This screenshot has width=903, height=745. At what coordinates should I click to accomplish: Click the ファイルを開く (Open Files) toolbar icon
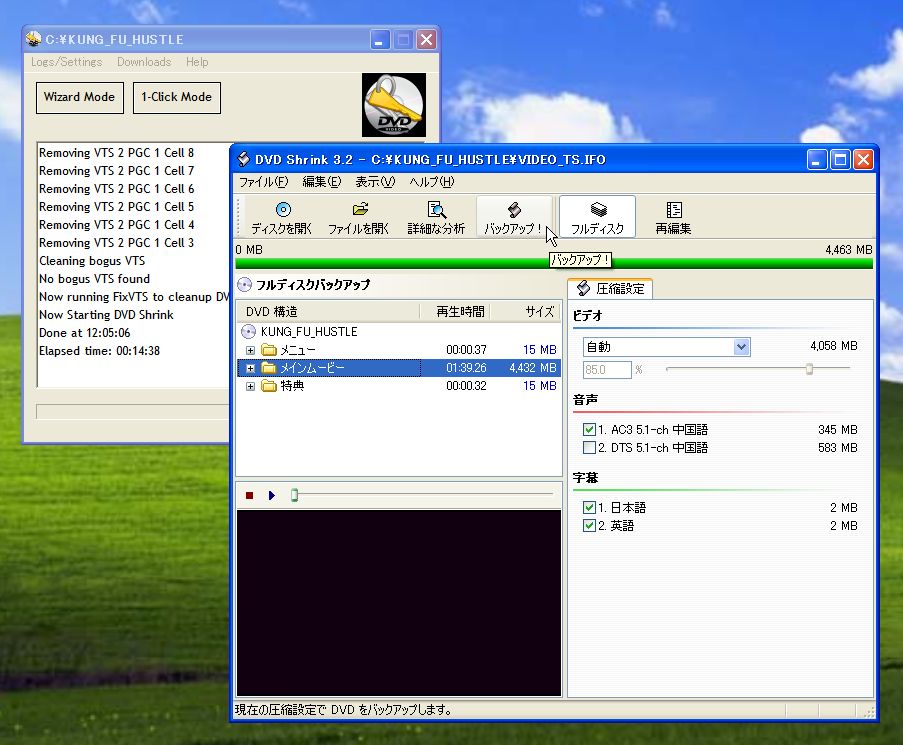coord(358,217)
